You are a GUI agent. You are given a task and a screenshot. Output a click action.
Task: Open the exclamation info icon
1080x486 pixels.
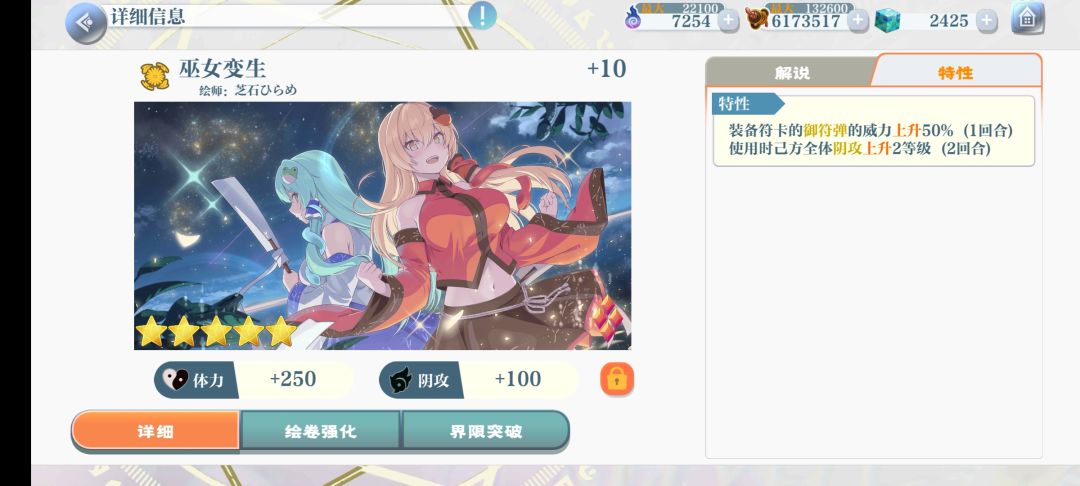[482, 15]
